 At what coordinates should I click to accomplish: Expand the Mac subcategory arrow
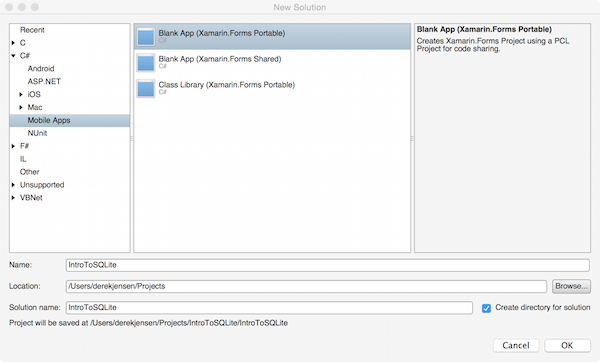[x=21, y=108]
